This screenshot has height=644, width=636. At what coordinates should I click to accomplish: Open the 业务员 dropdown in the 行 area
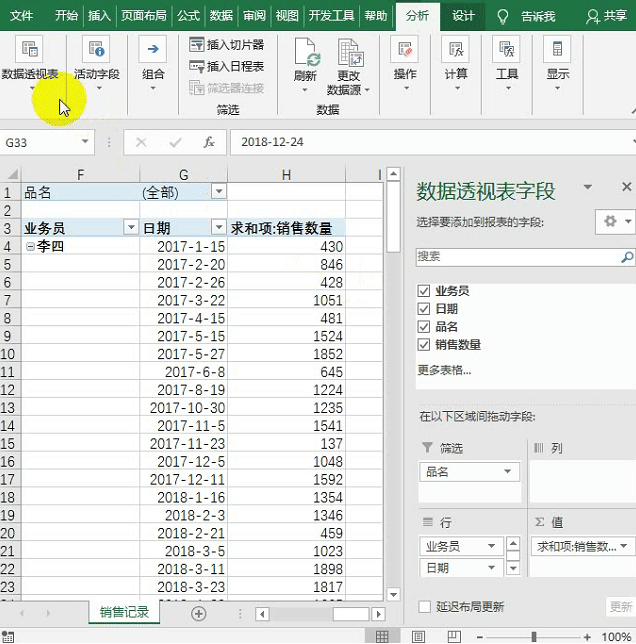tap(491, 546)
